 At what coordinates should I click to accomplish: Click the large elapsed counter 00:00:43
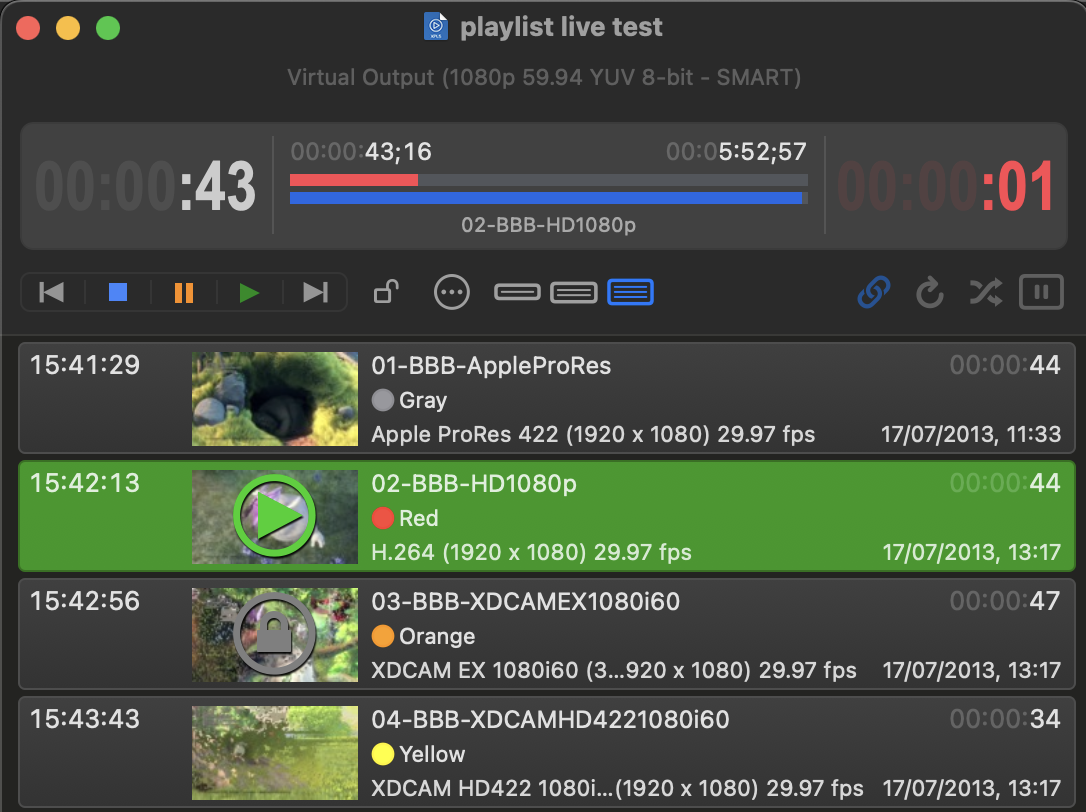pos(145,186)
